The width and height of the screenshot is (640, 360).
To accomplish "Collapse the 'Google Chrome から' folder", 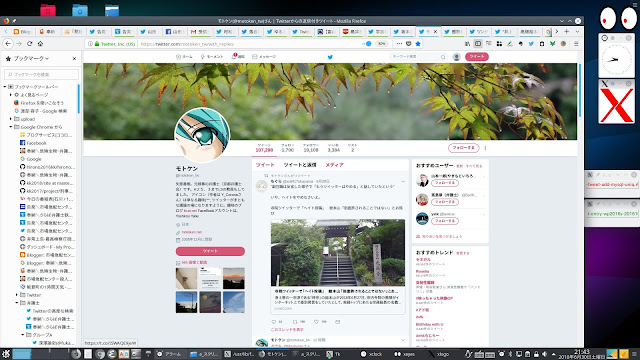I will tap(11, 127).
